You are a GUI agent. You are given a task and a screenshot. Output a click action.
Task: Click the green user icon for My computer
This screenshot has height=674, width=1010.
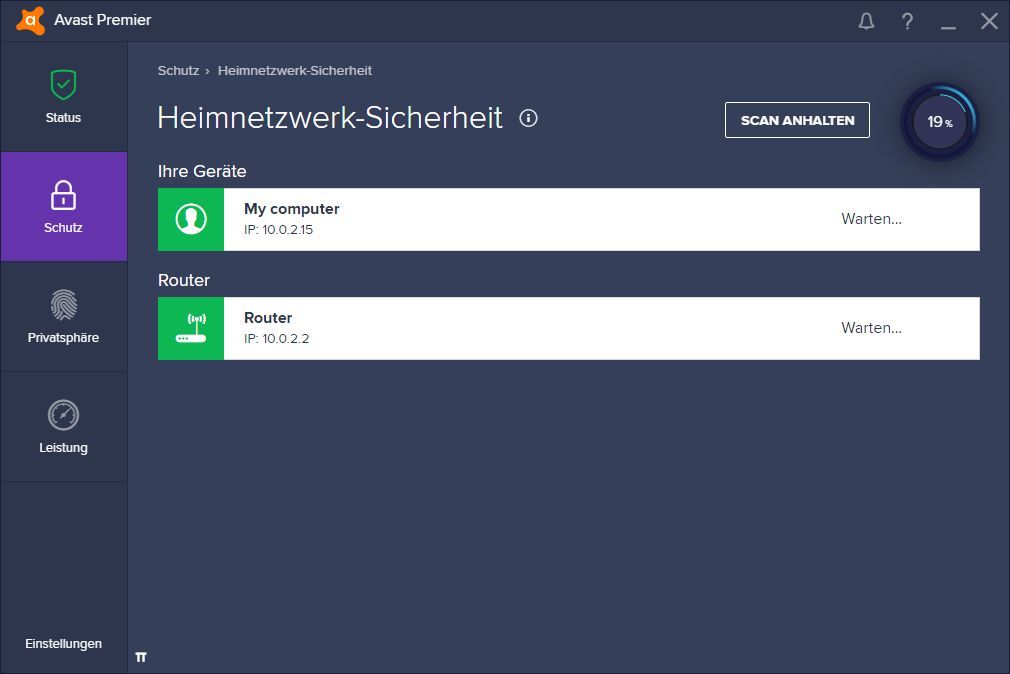tap(191, 219)
